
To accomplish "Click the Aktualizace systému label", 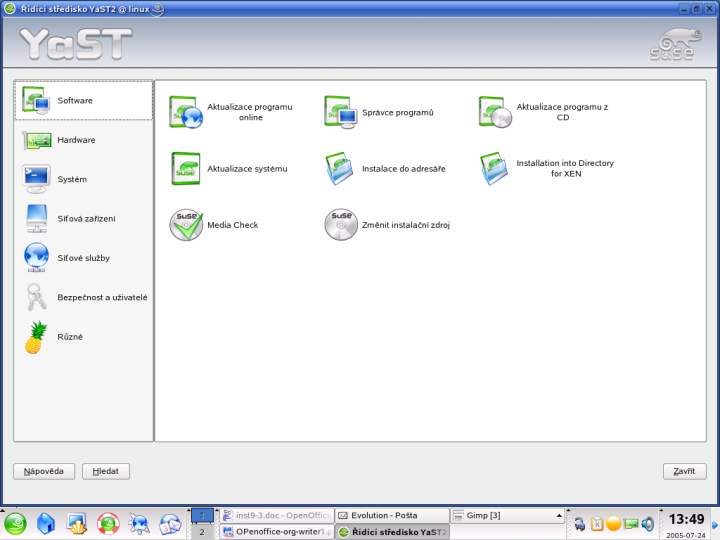I will pyautogui.click(x=247, y=169).
